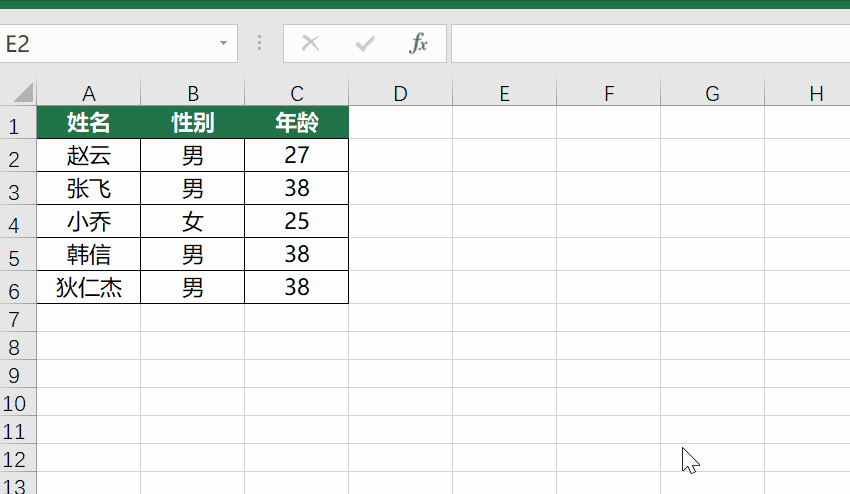Select row 6 header

[18, 288]
